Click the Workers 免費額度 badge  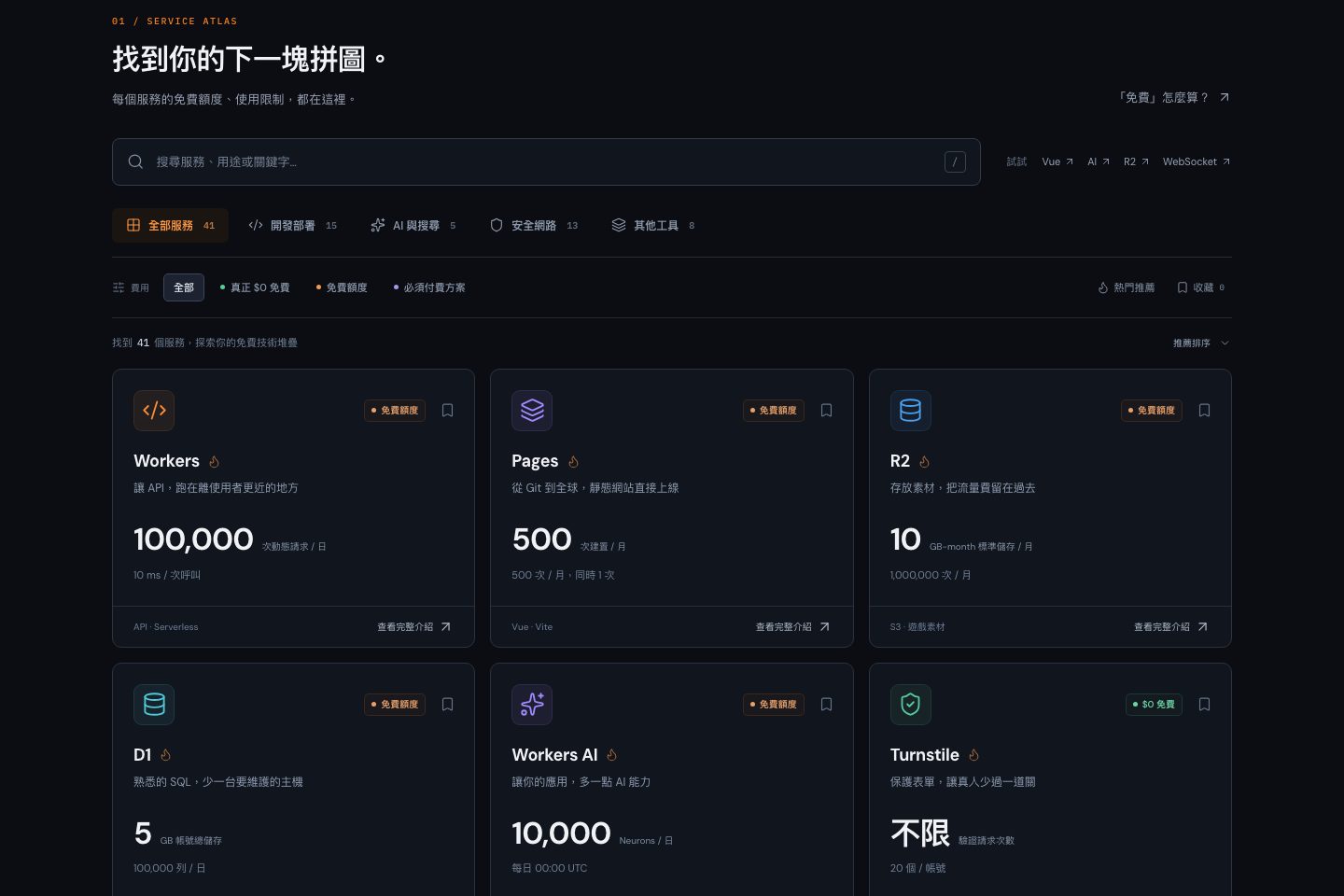pos(395,410)
